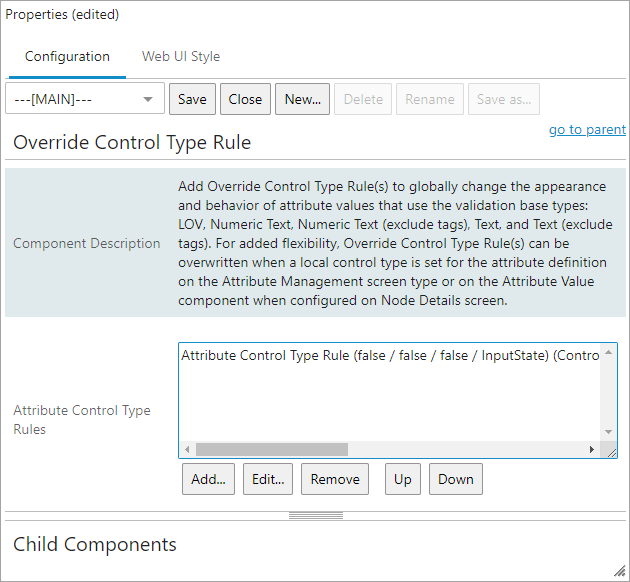The width and height of the screenshot is (630, 582).
Task: Click the horizontal scrollbar thumb in rules list
Action: pyautogui.click(x=272, y=449)
